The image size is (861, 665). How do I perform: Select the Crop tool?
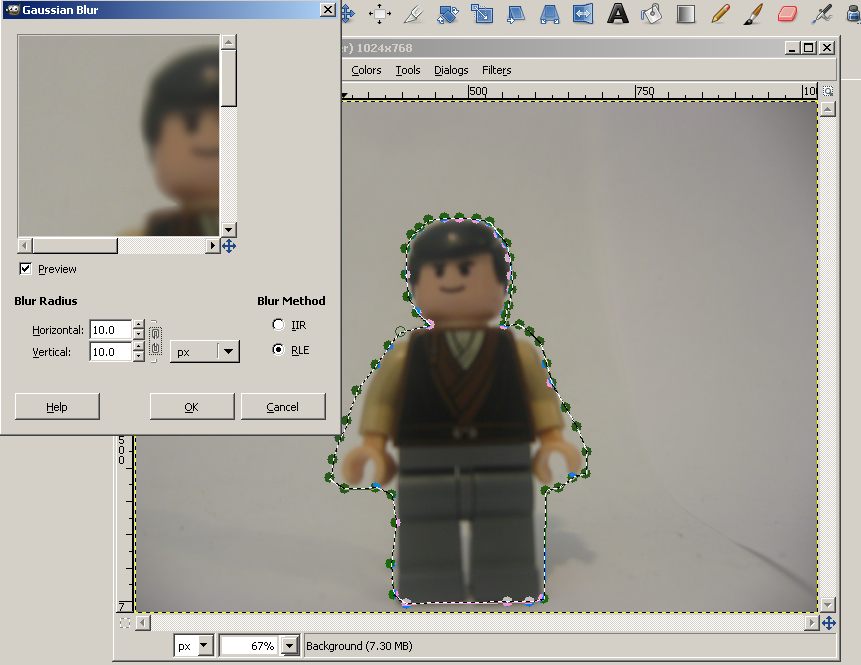pos(413,14)
